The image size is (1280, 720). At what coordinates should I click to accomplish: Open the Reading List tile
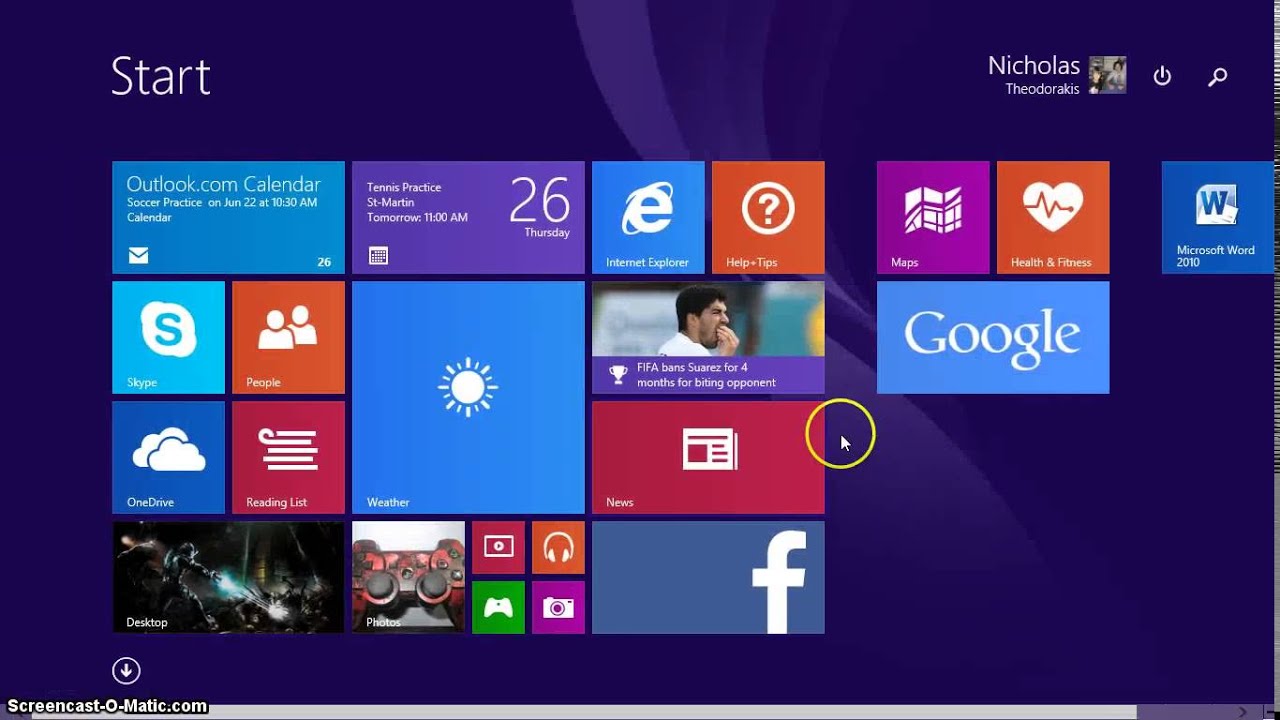[288, 457]
